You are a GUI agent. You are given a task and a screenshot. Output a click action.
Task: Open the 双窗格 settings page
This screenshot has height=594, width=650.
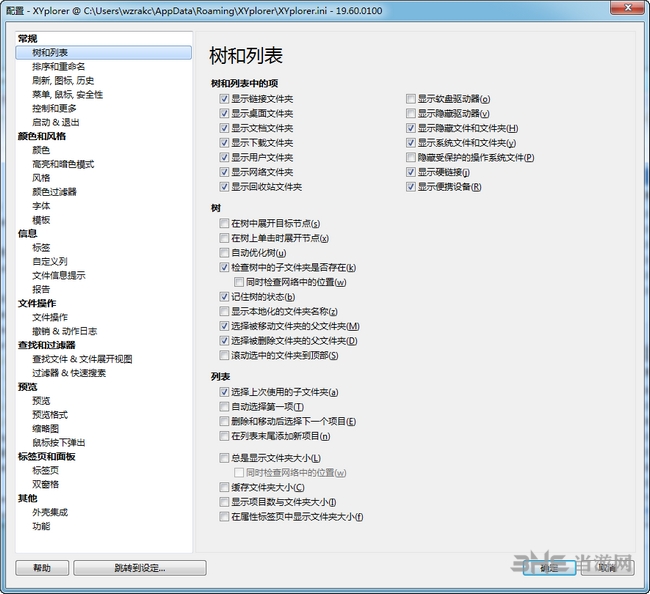point(46,485)
